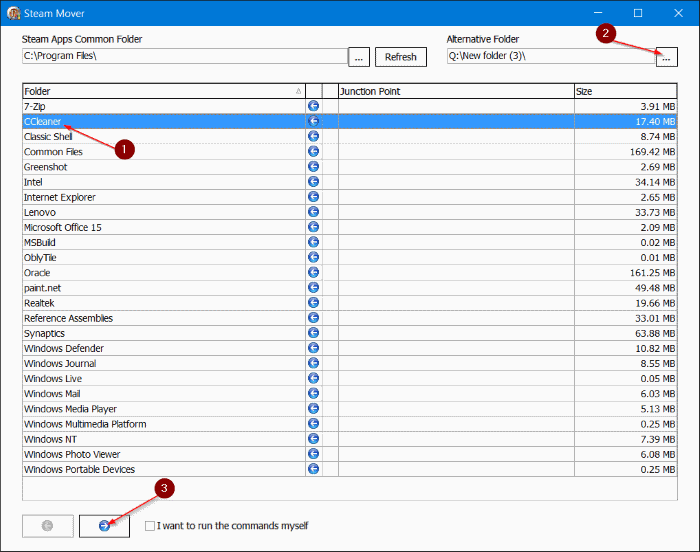Click the blue arrow icon in the Windows Live row
Image resolution: width=700 pixels, height=552 pixels.
pos(314,378)
